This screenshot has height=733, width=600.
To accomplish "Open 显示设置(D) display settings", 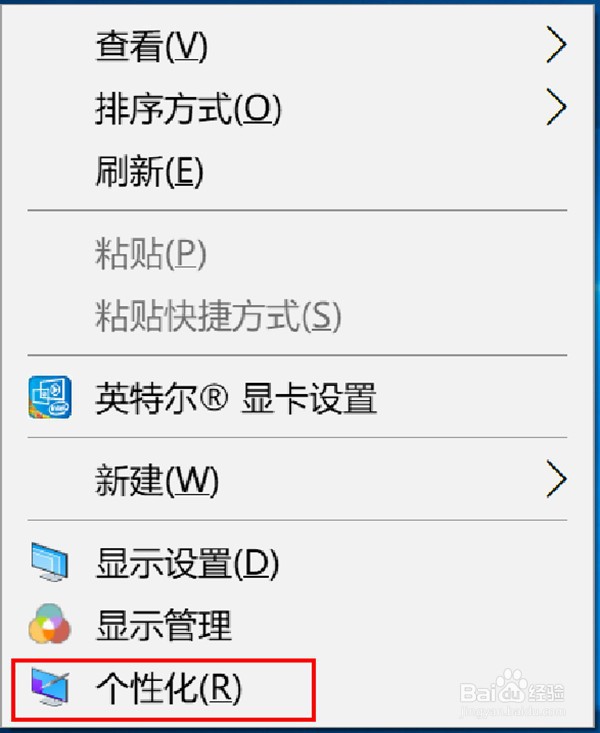I will 297,562.
